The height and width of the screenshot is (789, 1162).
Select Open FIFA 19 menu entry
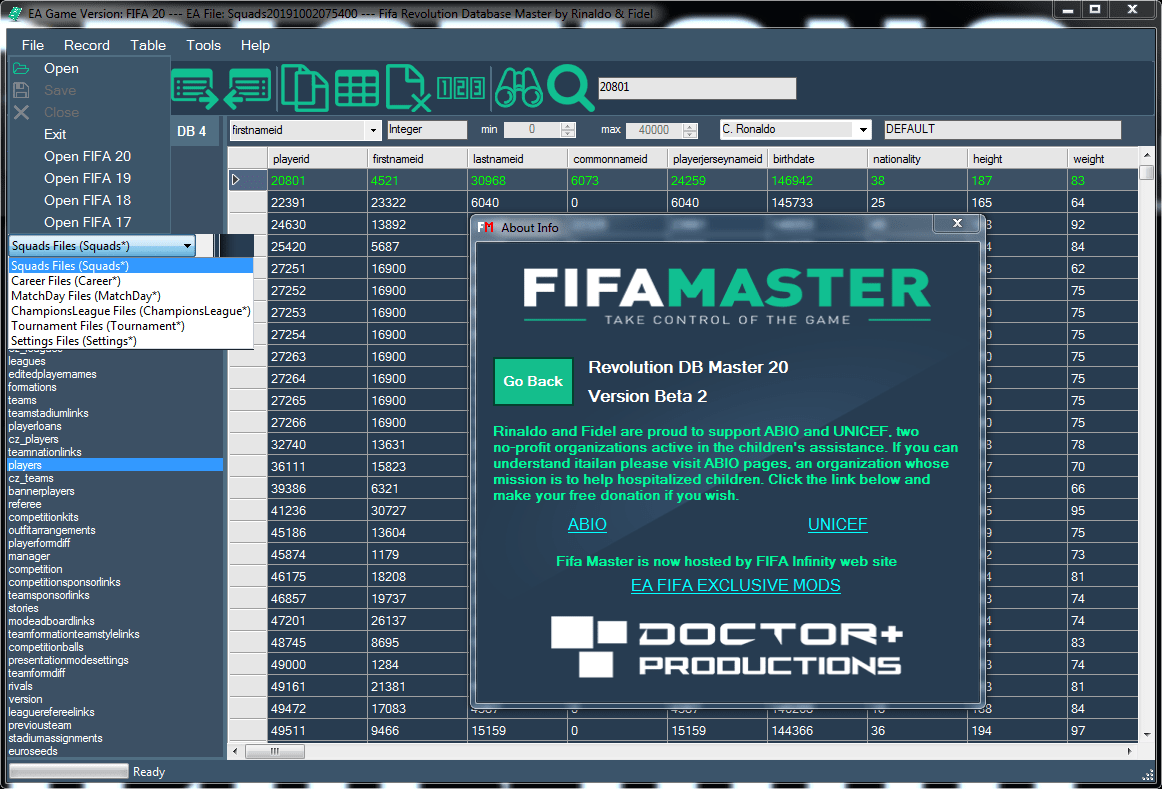[x=87, y=179]
